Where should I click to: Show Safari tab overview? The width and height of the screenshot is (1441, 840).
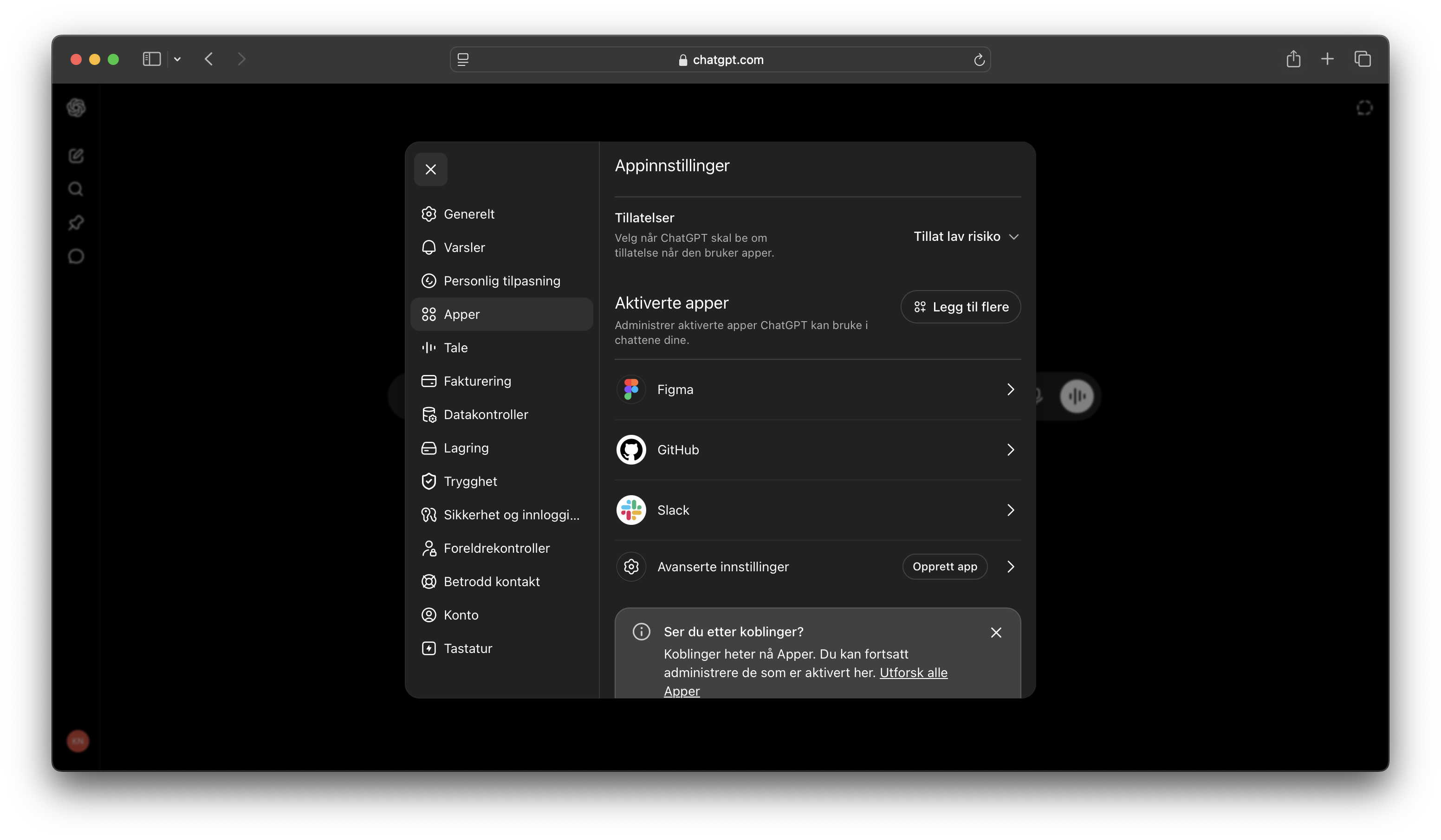(x=1363, y=59)
